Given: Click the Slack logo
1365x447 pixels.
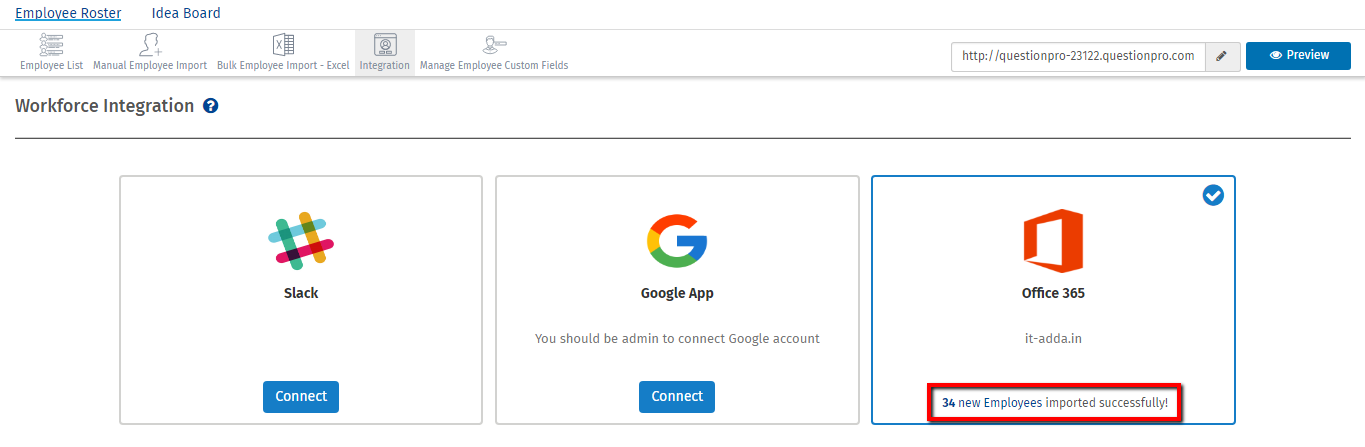Looking at the screenshot, I should 301,240.
